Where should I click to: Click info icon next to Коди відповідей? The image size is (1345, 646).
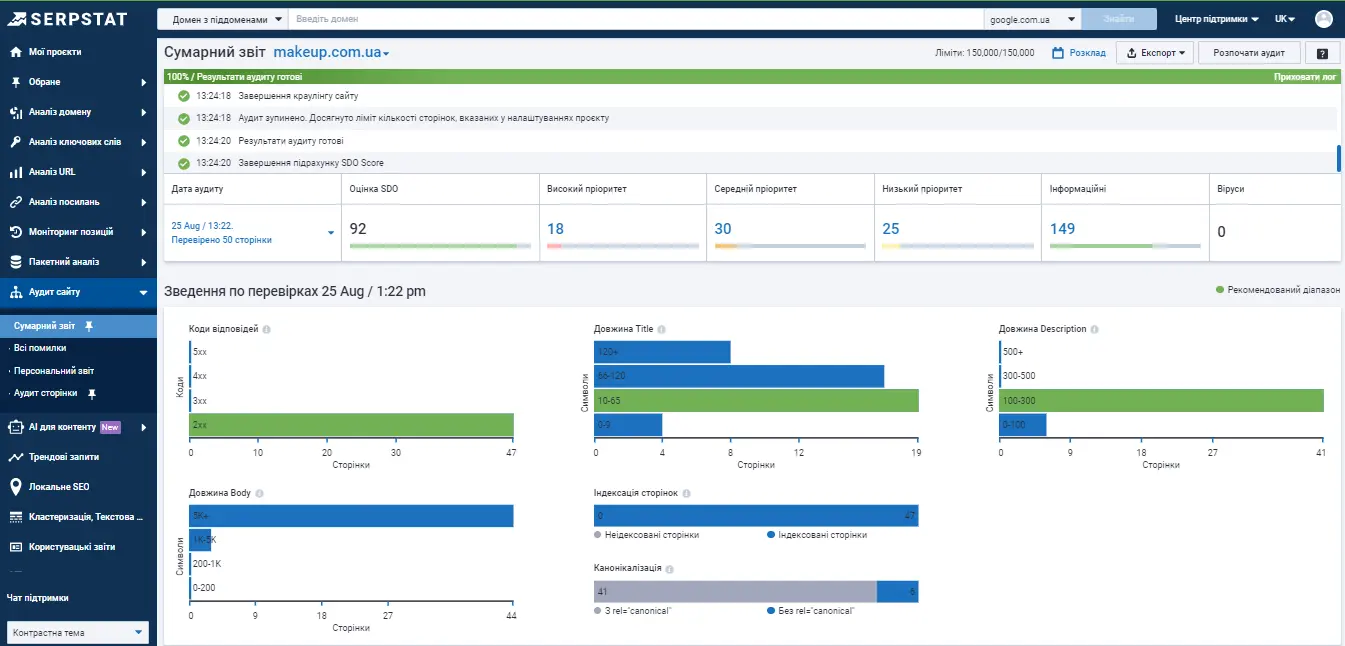click(x=266, y=329)
